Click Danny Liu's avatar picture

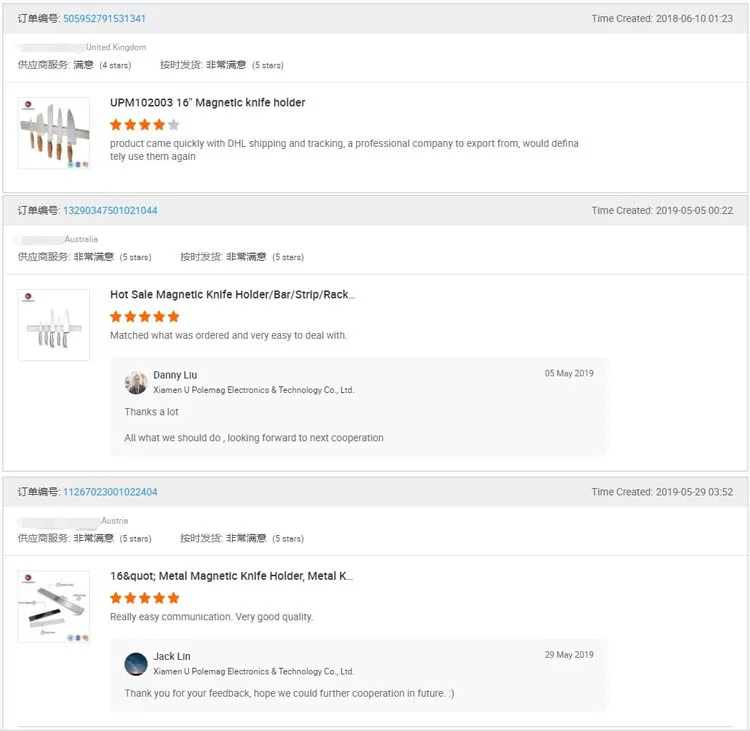point(136,382)
